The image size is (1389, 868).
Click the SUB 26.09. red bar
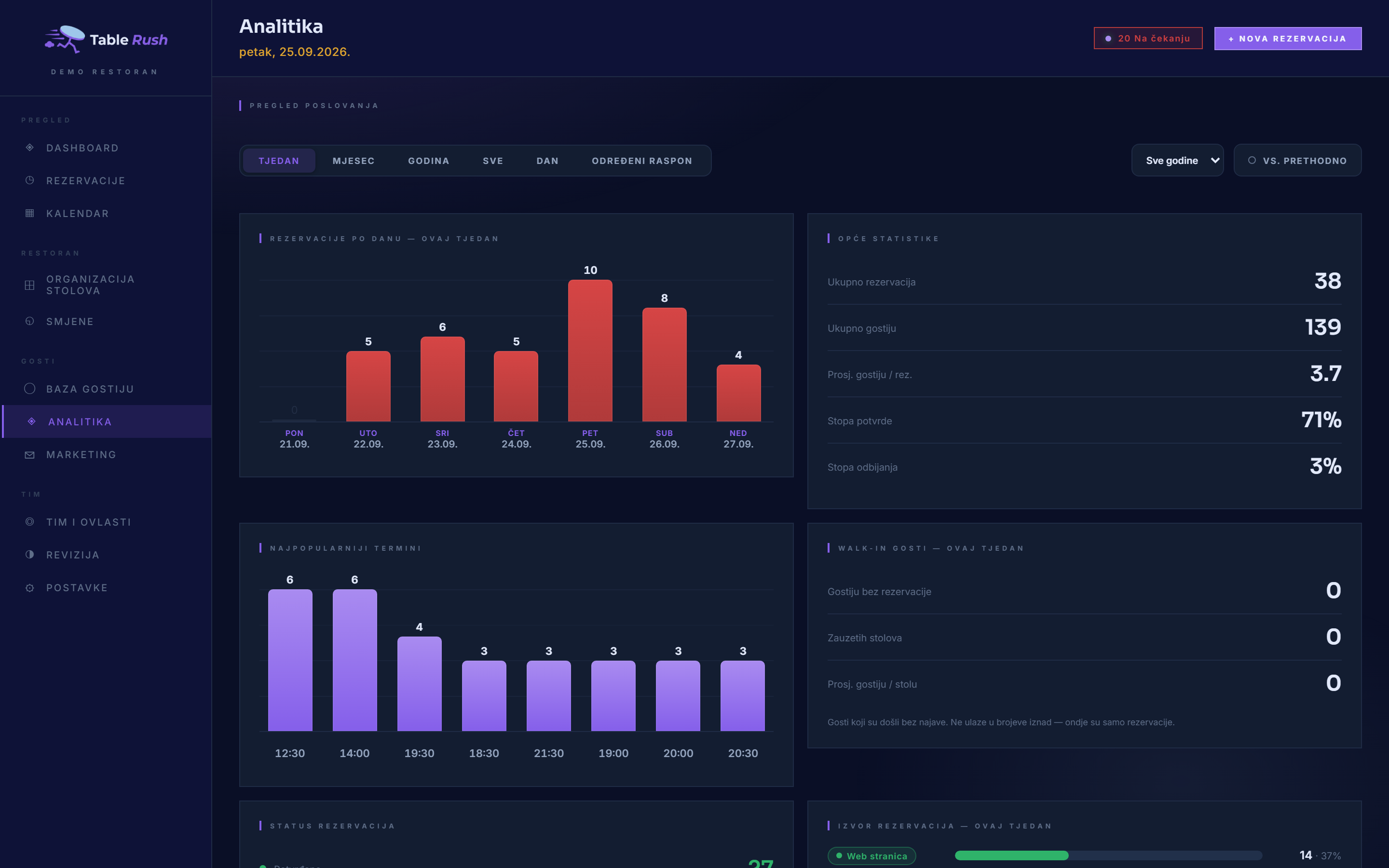664,365
